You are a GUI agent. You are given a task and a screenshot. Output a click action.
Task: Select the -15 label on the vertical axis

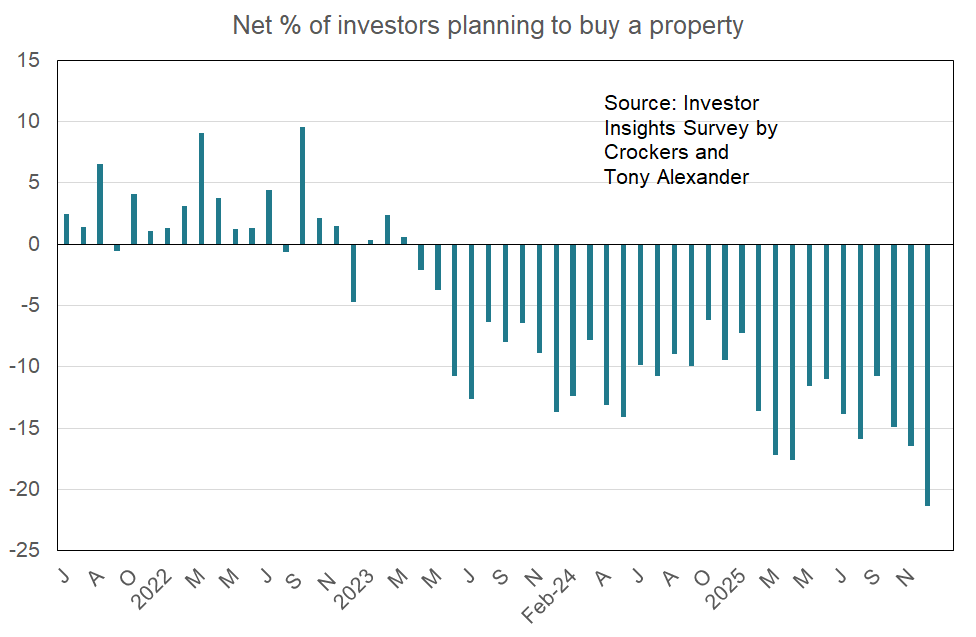tap(25, 428)
